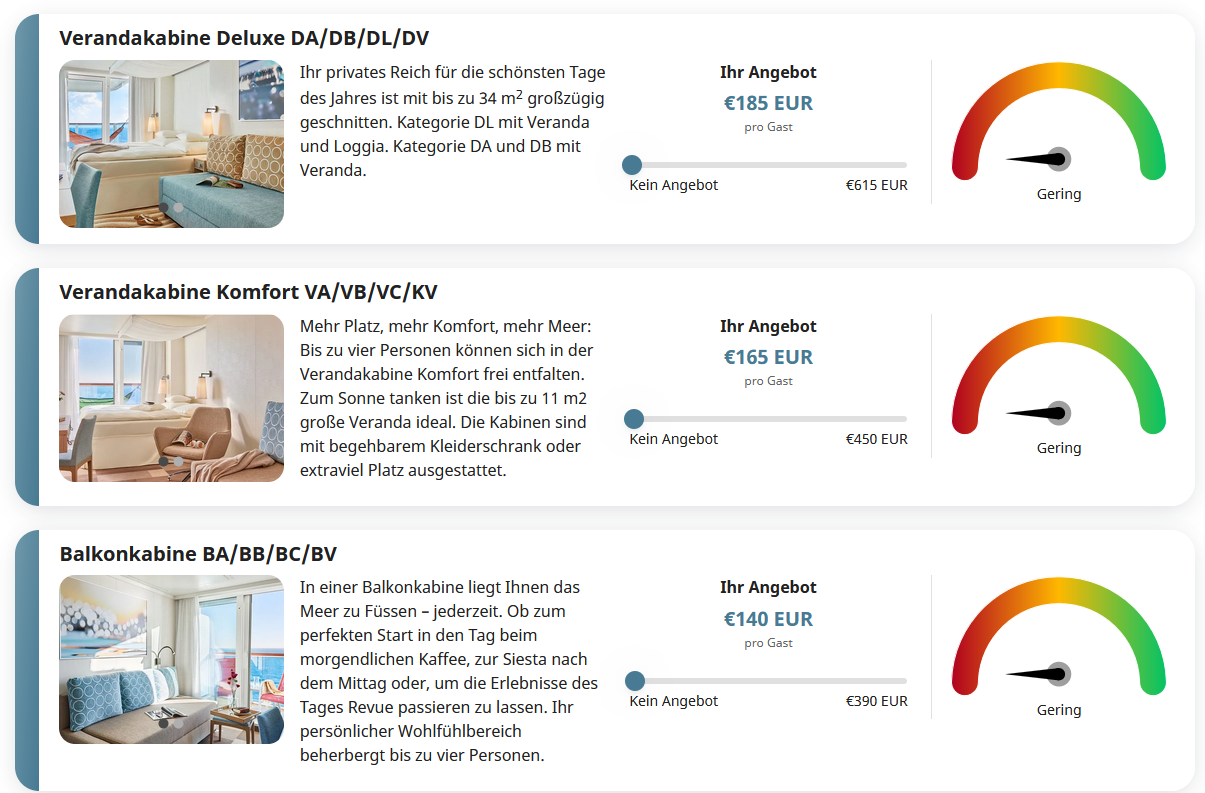Click the €450 EUR maximum bid label
The height and width of the screenshot is (793, 1205).
click(x=876, y=439)
